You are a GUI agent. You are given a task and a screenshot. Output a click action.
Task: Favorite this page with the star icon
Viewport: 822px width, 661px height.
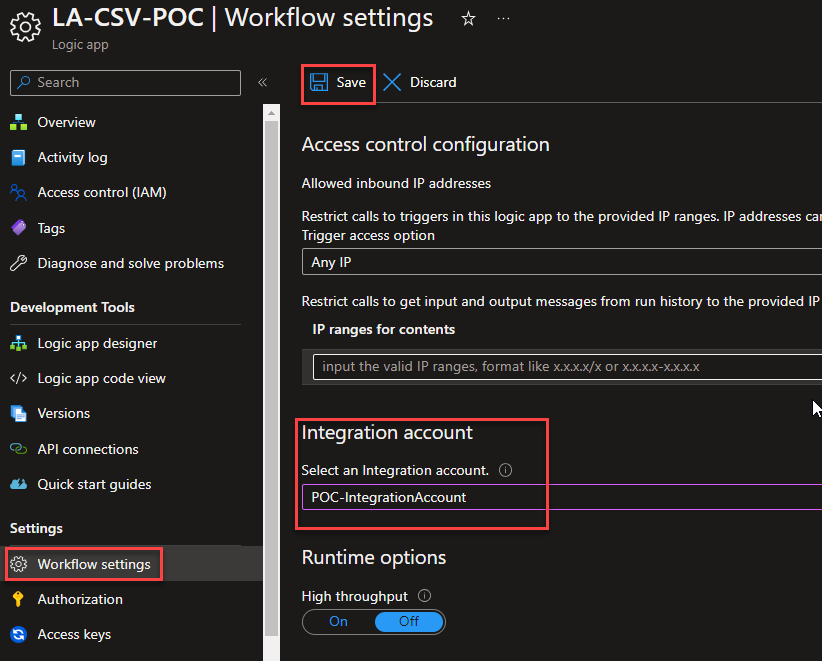[468, 19]
